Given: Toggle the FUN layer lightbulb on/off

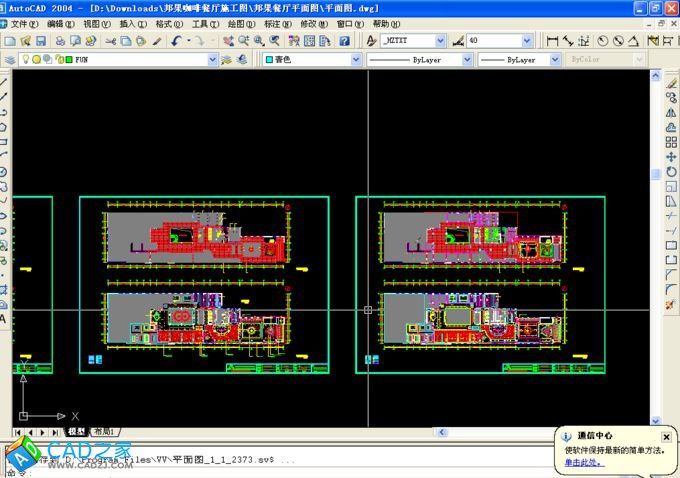Looking at the screenshot, I should [26, 60].
